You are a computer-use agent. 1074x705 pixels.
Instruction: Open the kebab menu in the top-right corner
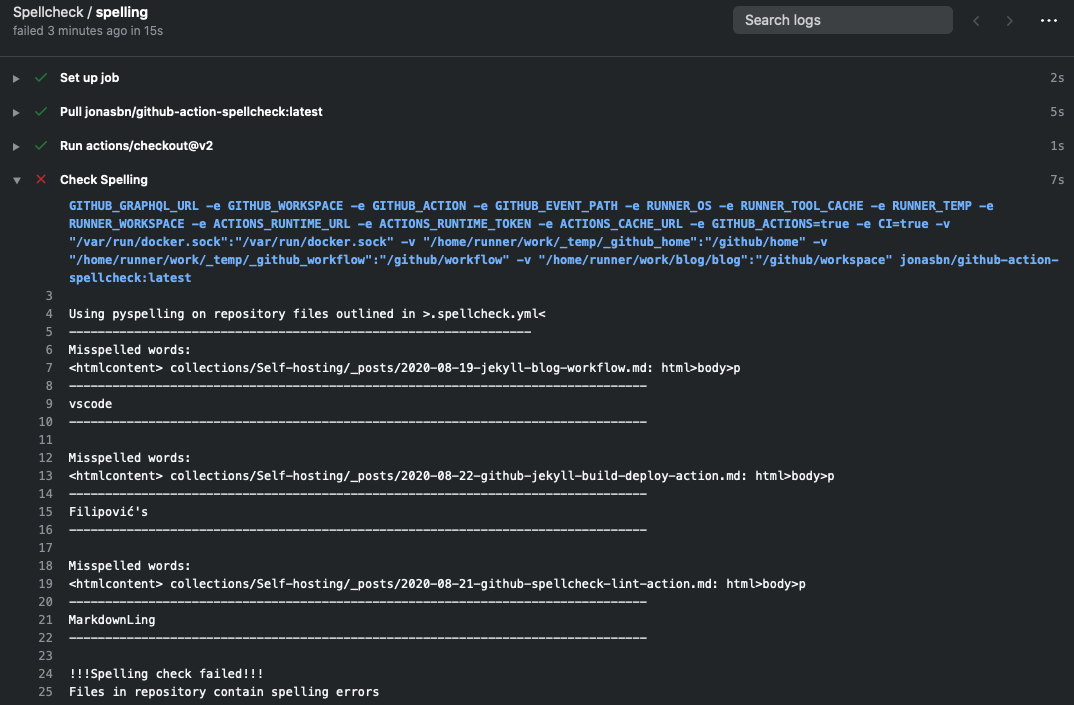pyautogui.click(x=1048, y=20)
